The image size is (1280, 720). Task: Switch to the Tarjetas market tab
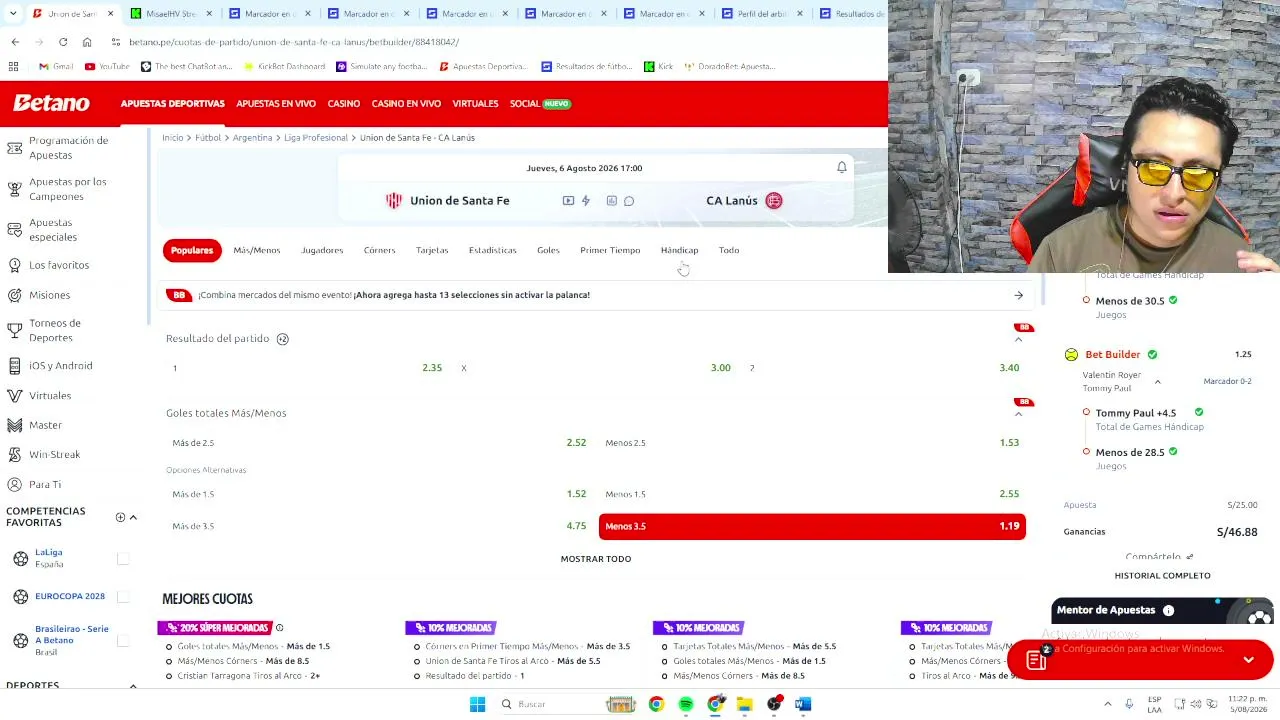(432, 250)
